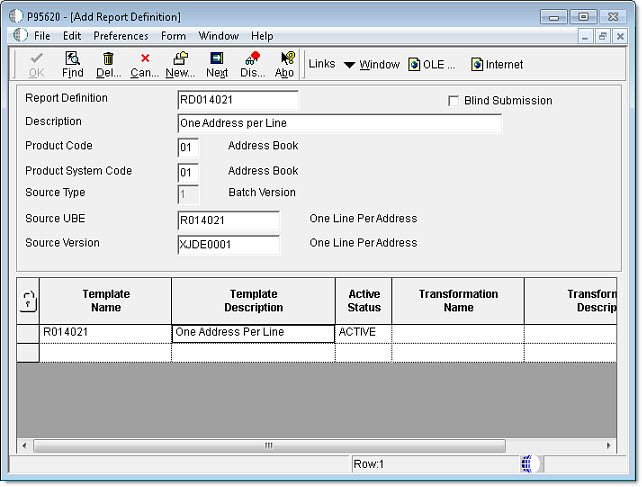This screenshot has height=487, width=642.
Task: Click the Row:1 status bar entry
Action: 368,464
